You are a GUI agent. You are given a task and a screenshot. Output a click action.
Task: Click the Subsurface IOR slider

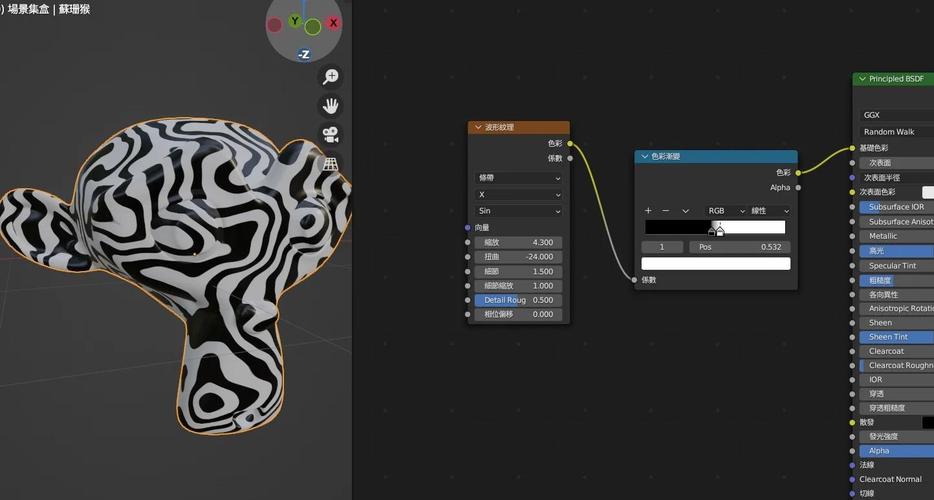[896, 207]
